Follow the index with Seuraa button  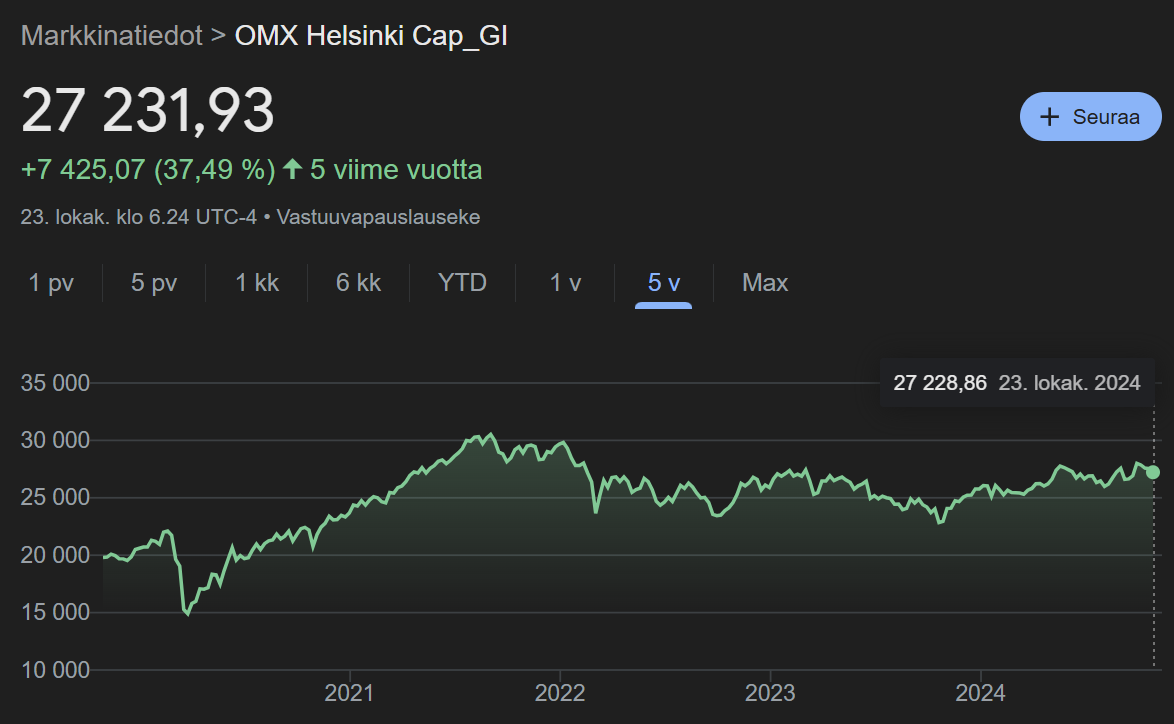tap(1091, 117)
